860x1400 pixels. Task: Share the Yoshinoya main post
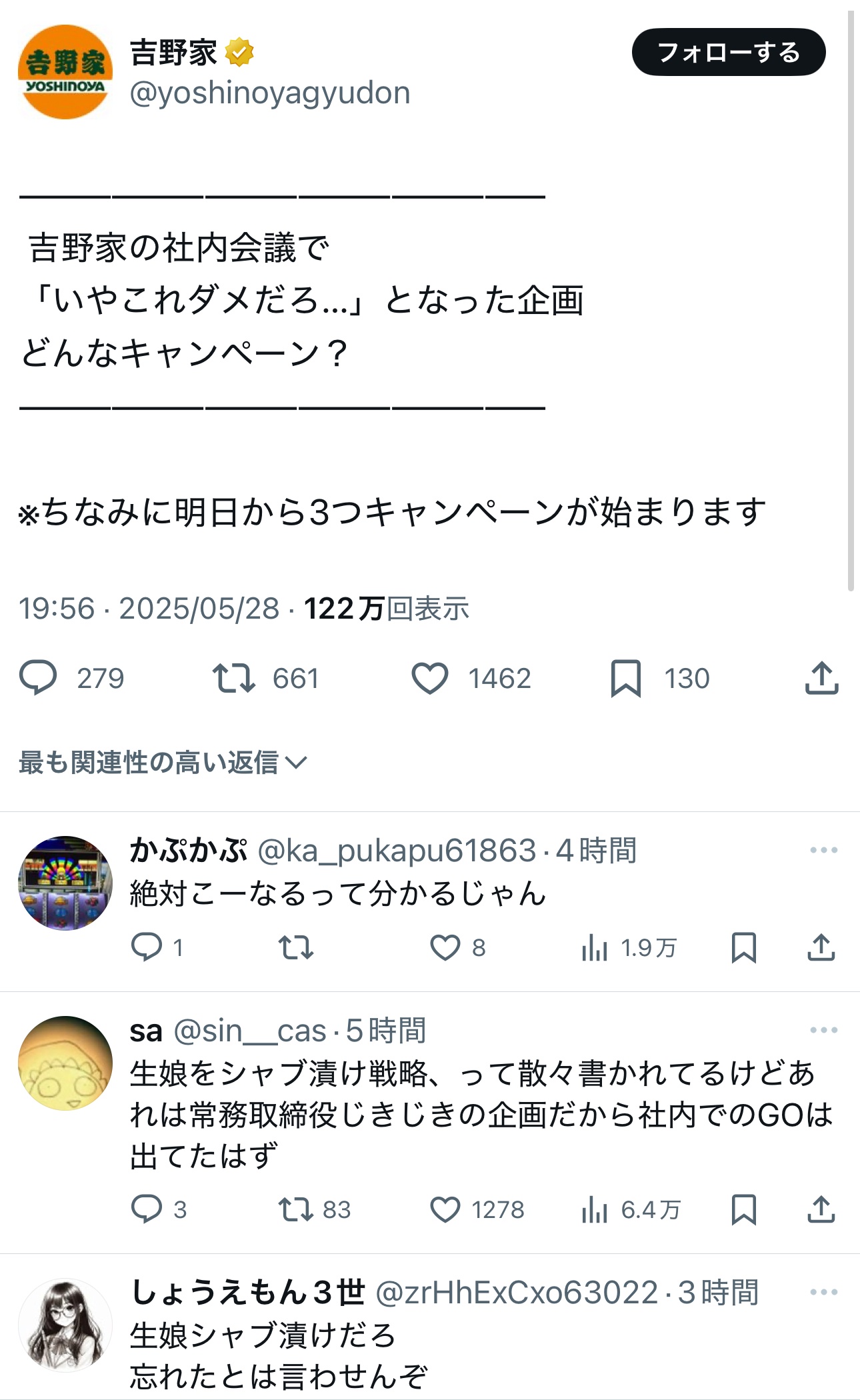click(821, 678)
